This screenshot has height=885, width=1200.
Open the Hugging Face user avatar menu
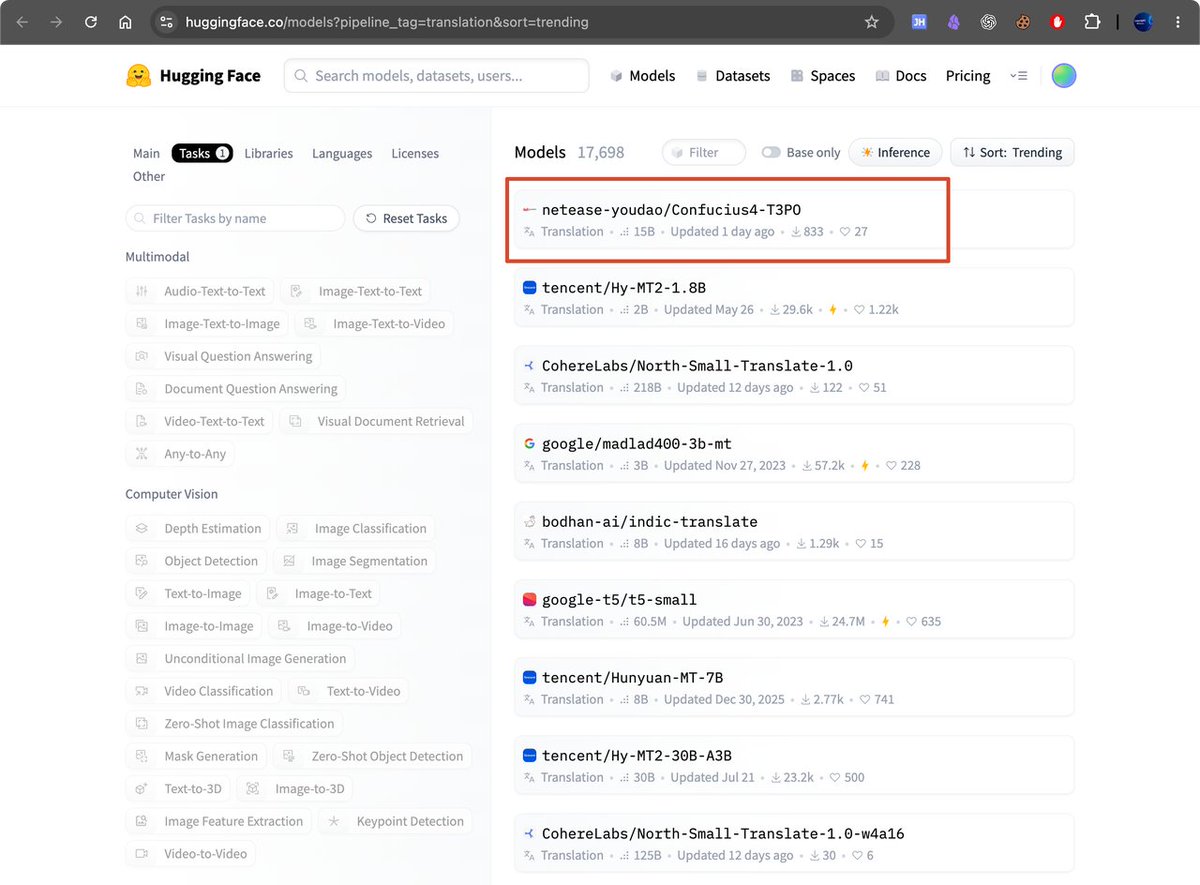pos(1064,76)
